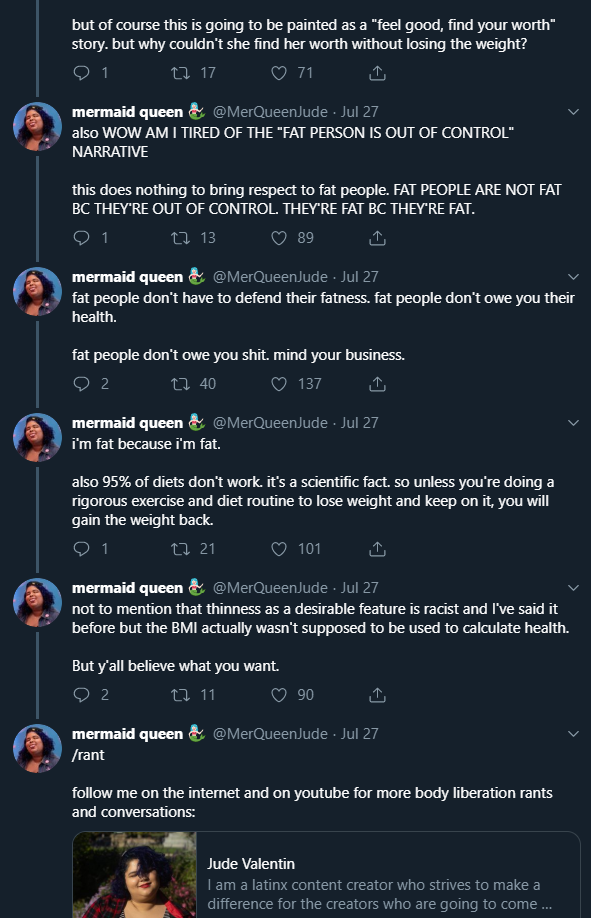Like the tweet with 137 likes
Screen dimensions: 591x918
click(279, 384)
